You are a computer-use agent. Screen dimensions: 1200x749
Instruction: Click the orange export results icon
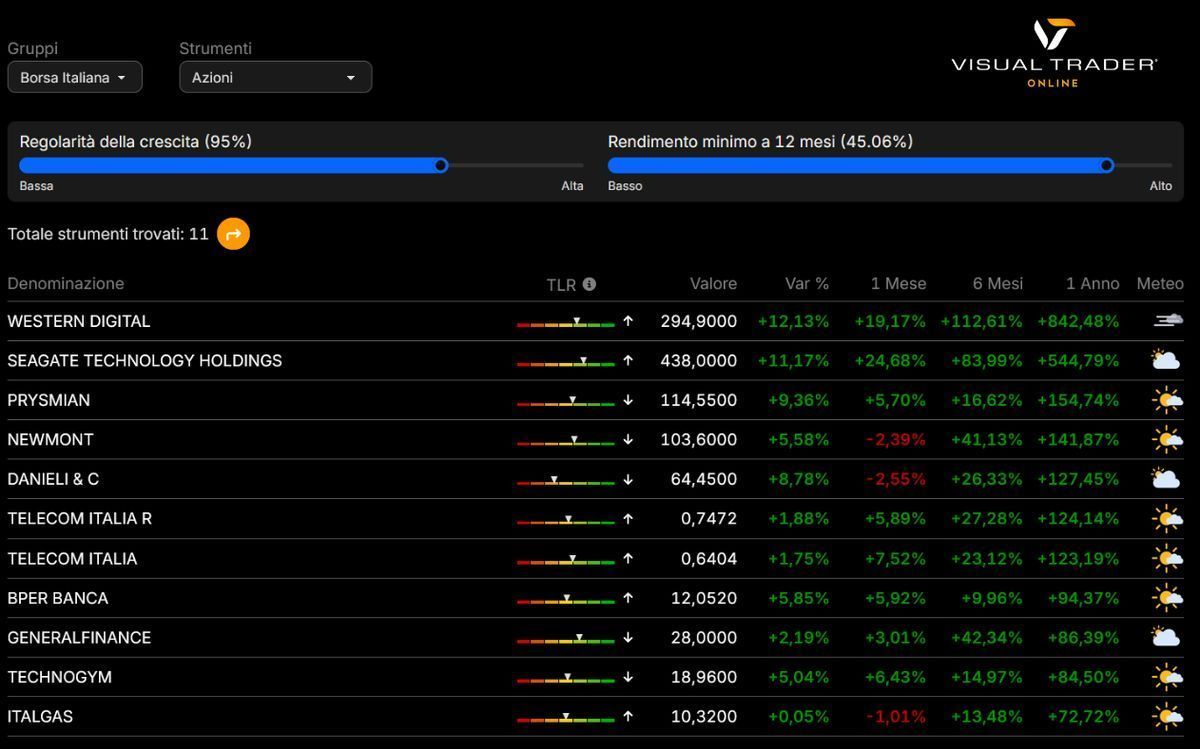click(232, 234)
